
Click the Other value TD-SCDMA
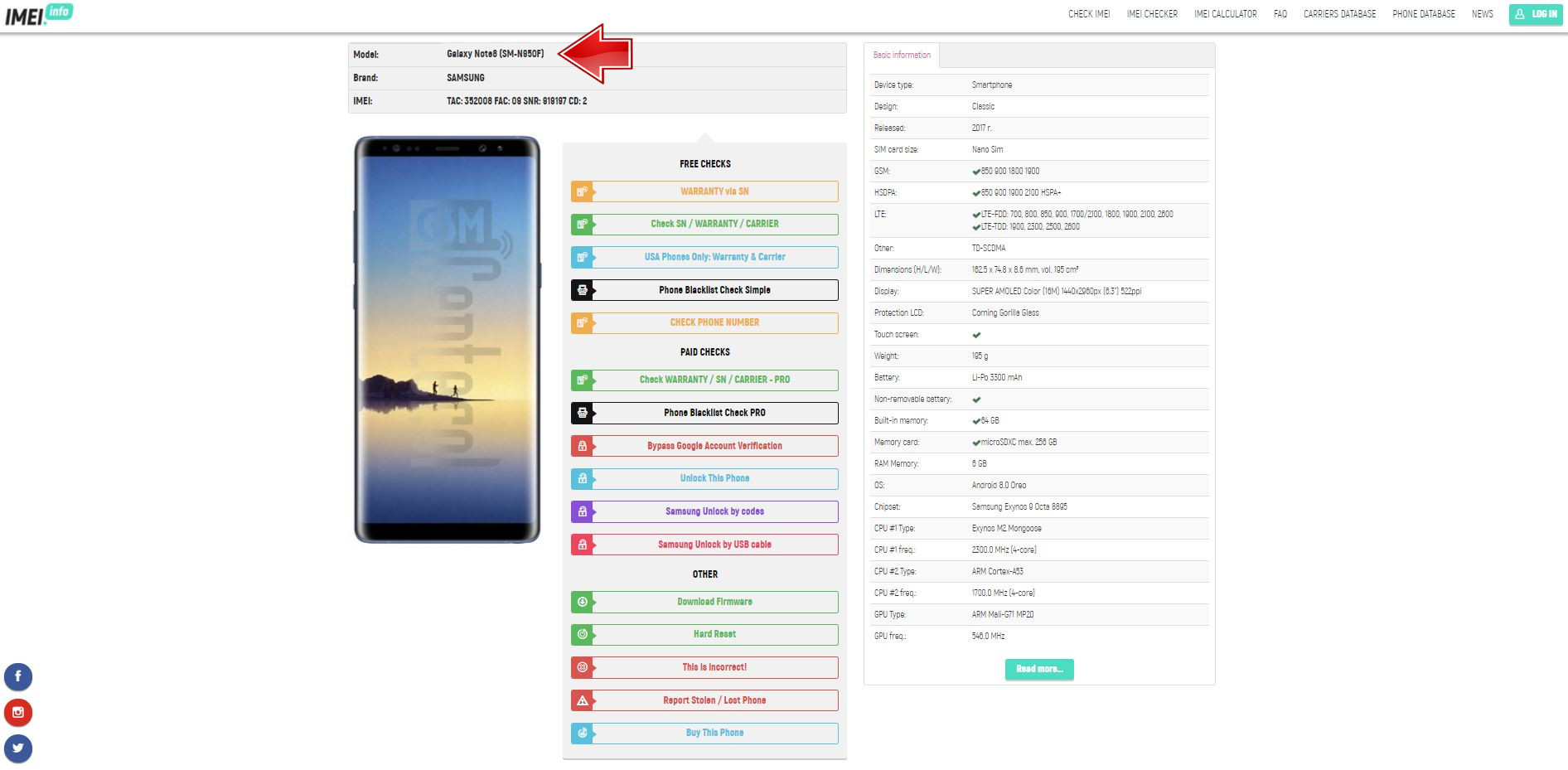point(989,248)
